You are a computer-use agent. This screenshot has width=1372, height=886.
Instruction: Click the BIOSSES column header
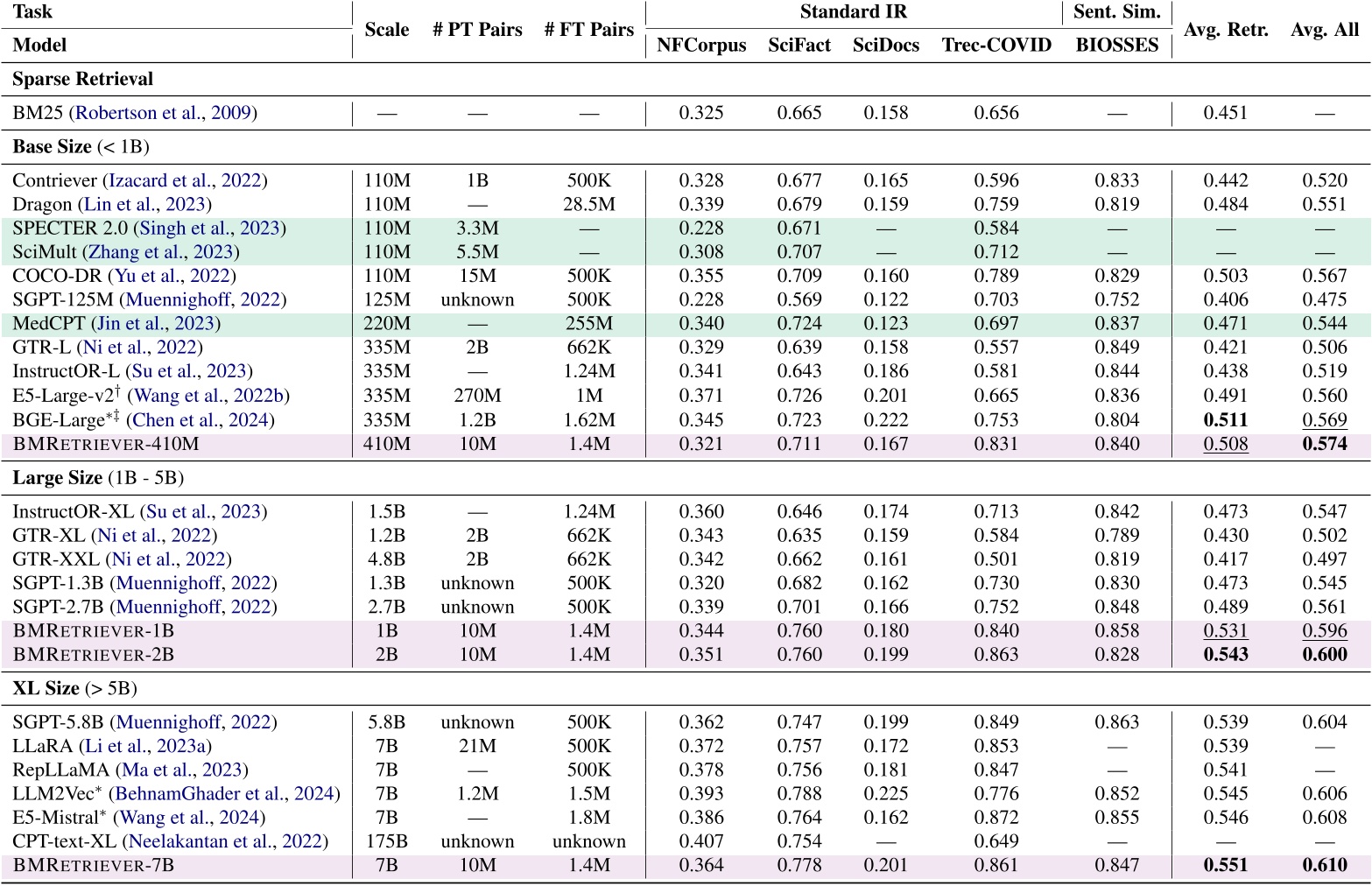[1116, 46]
